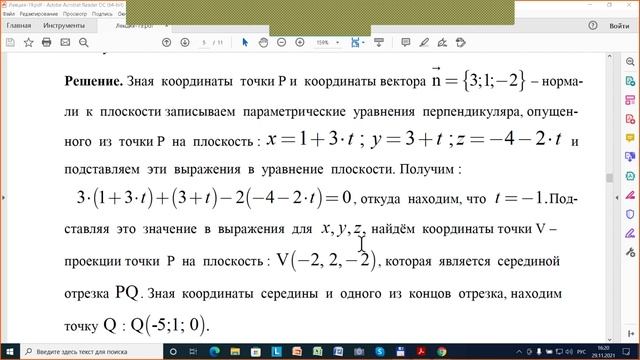Click the Save file icon

pos(10,42)
